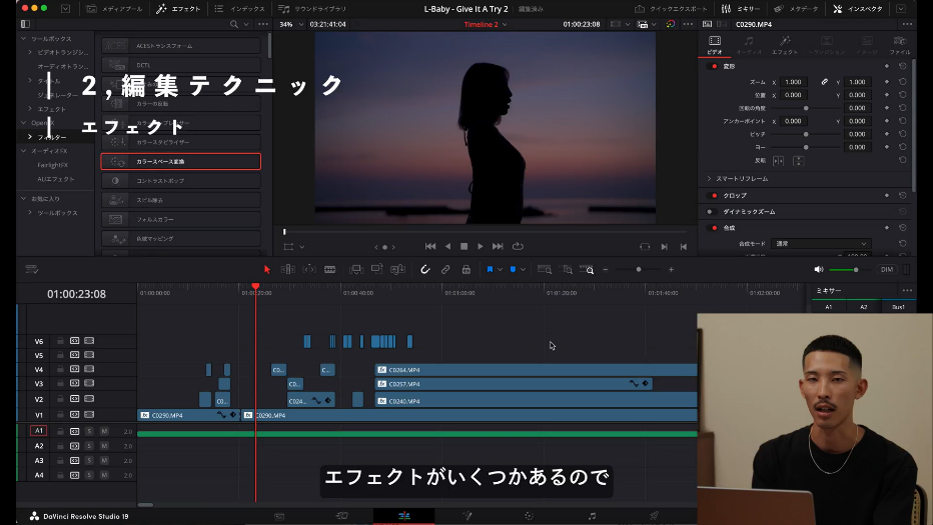This screenshot has width=933, height=525.
Task: Open the 合成モード dropdown
Action: pyautogui.click(x=823, y=243)
